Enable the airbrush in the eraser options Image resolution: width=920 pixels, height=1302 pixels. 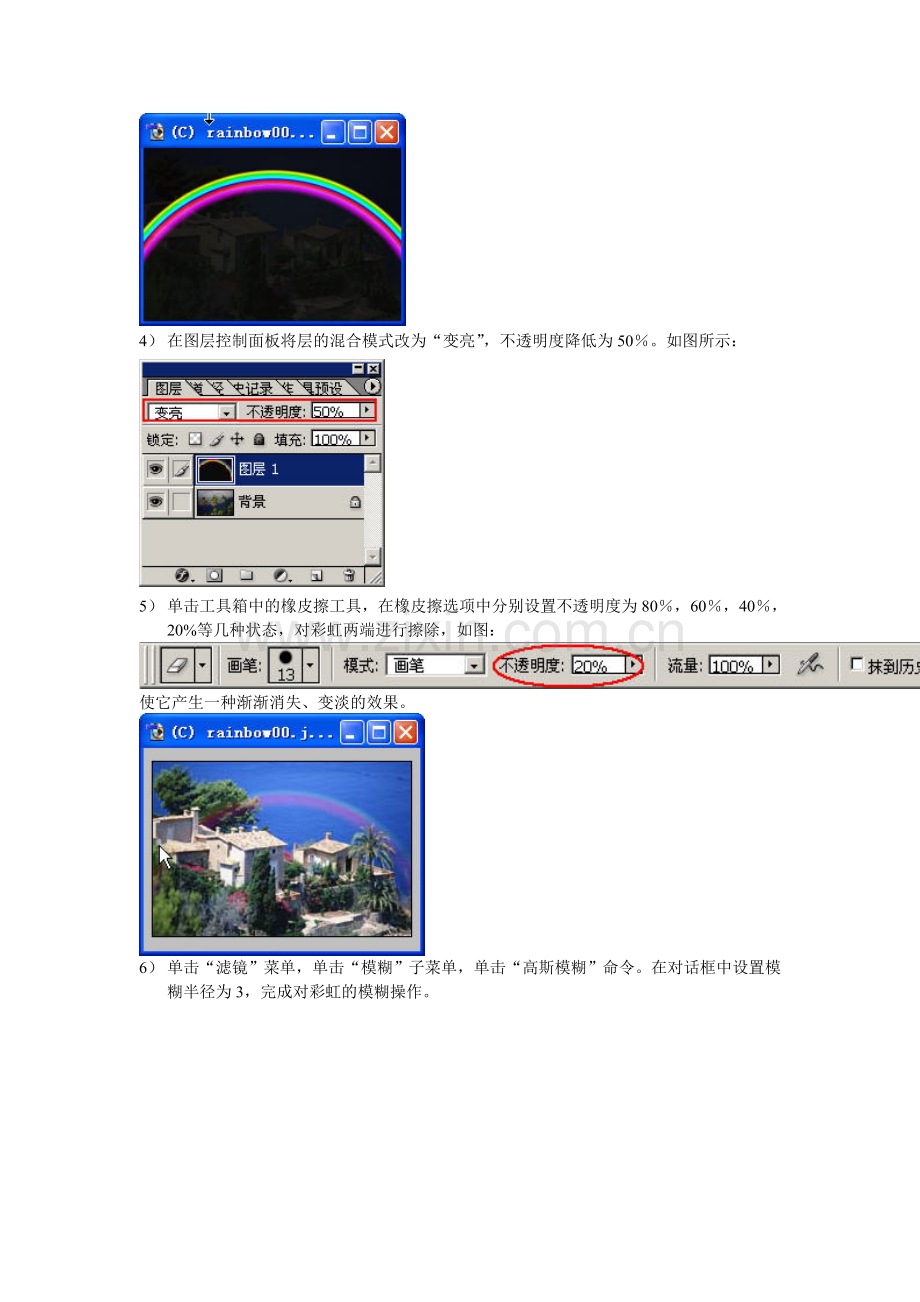pyautogui.click(x=811, y=665)
